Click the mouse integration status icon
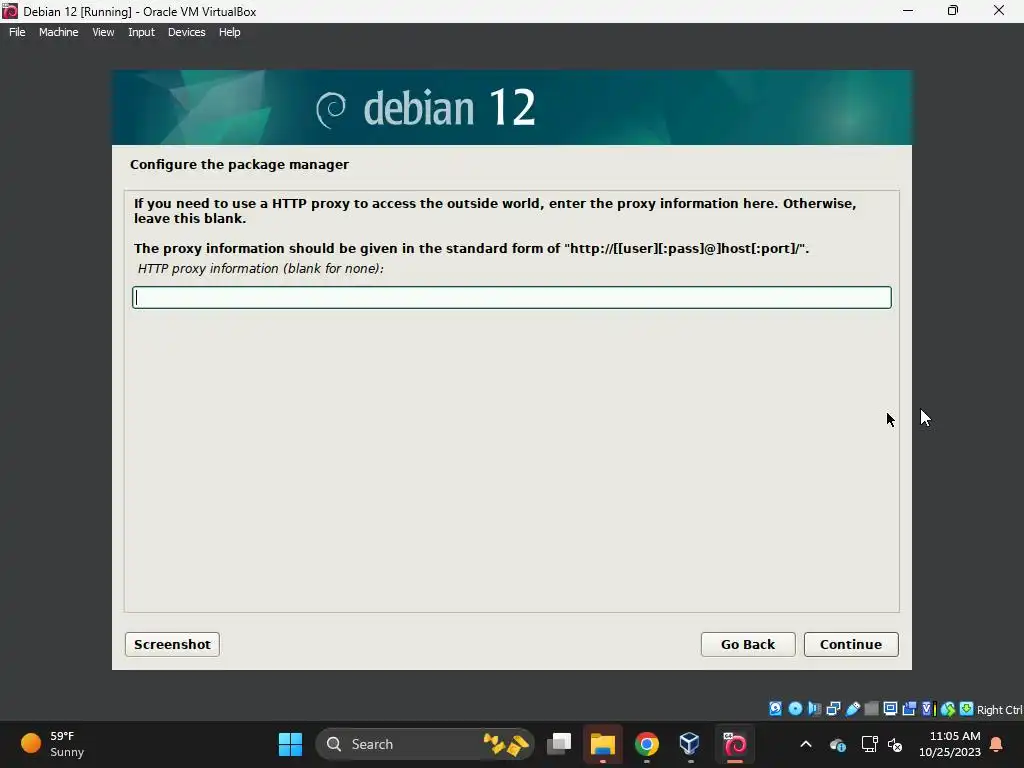The width and height of the screenshot is (1024, 768). 948,709
